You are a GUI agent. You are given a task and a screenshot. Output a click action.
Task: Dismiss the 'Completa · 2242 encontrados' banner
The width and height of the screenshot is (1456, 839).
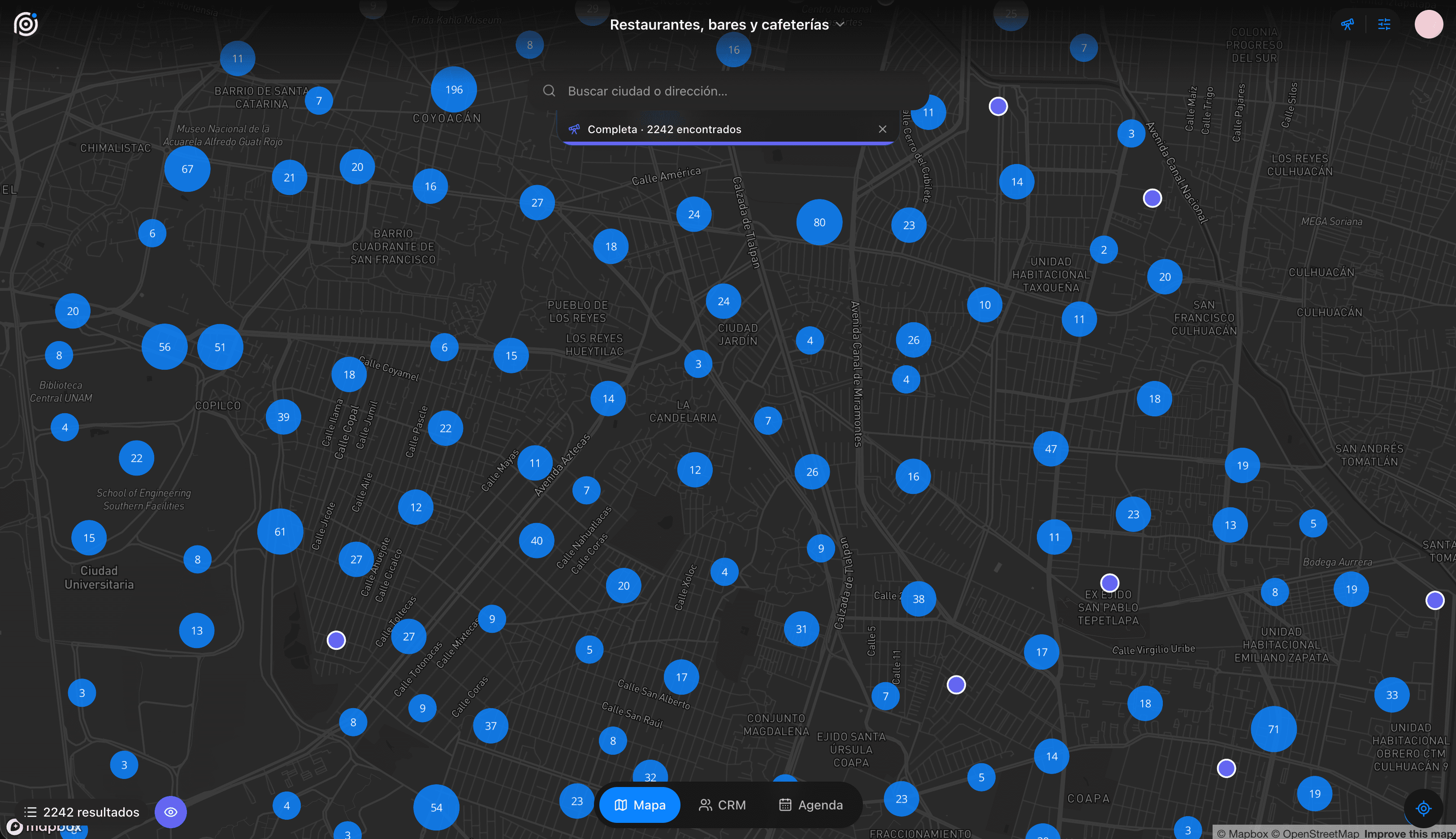pos(882,129)
